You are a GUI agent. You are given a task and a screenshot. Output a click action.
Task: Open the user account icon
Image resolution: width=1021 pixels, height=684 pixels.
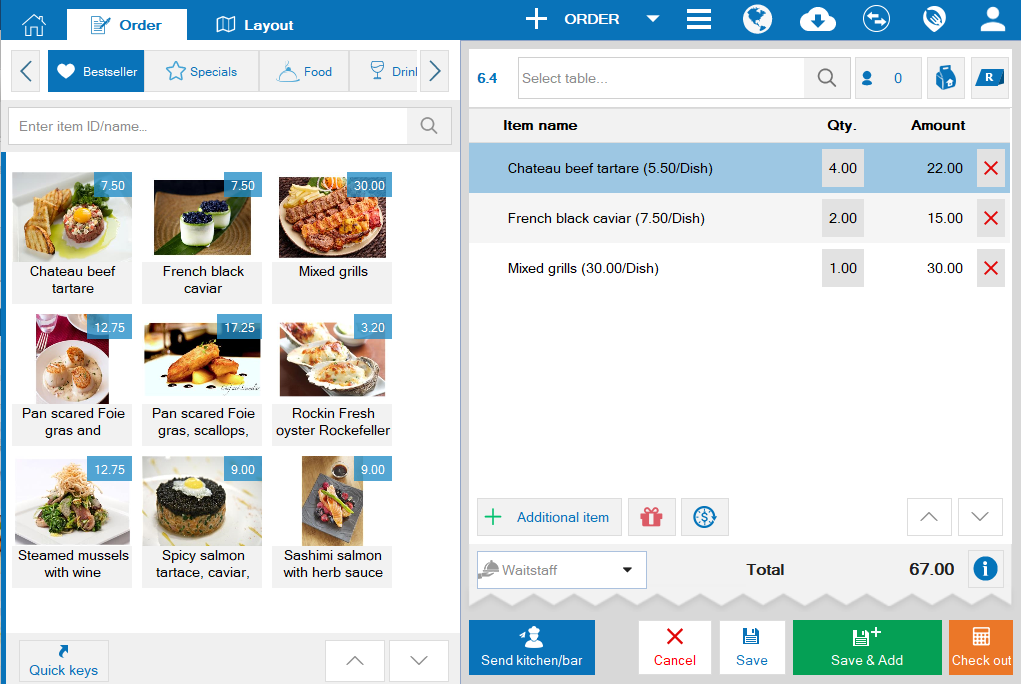click(x=993, y=19)
